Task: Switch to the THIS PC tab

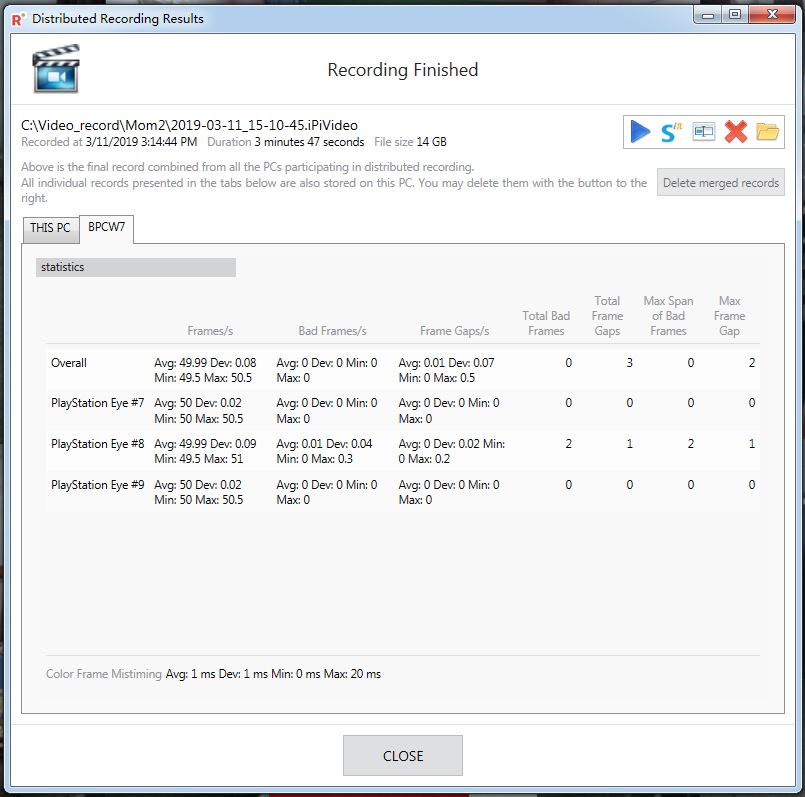Action: pos(50,228)
